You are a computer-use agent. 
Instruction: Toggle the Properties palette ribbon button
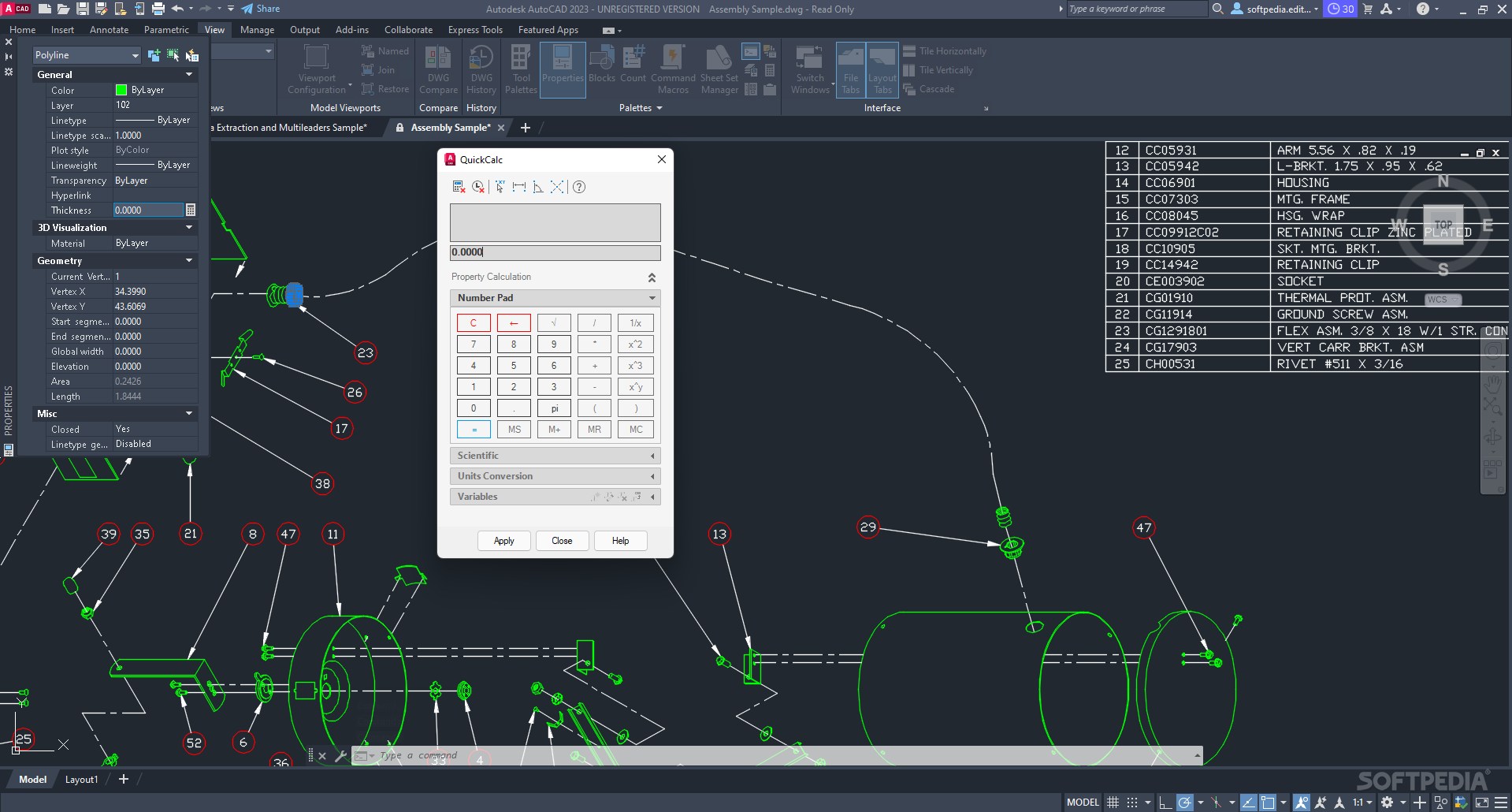point(563,69)
